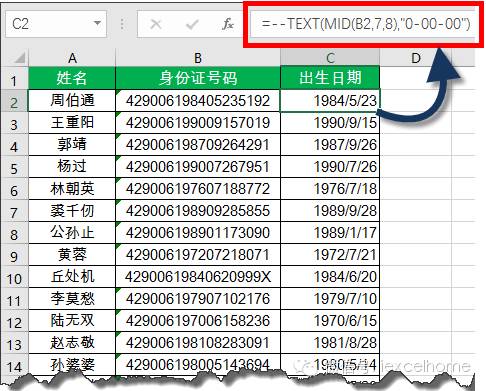Click the cancel (X) formula icon
The height and width of the screenshot is (391, 486).
(155, 24)
